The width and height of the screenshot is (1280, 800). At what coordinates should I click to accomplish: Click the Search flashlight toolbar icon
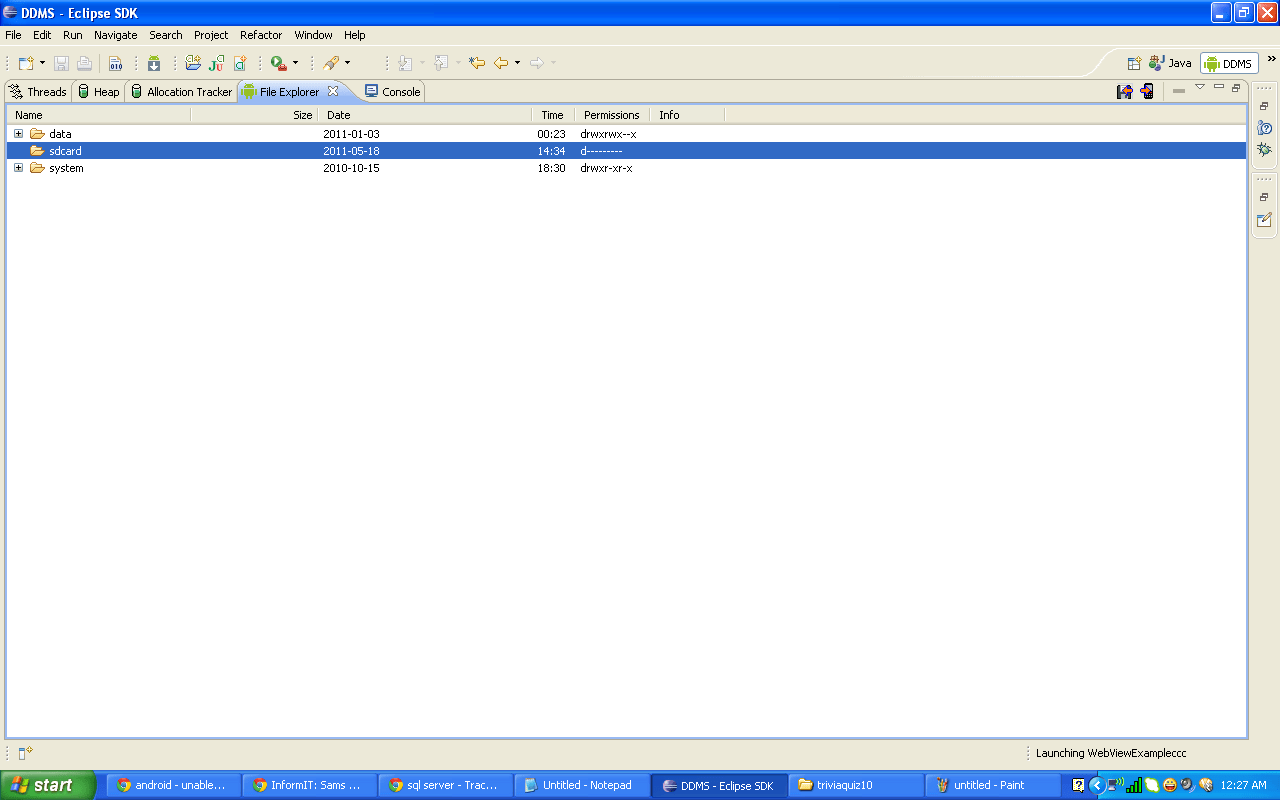330,63
